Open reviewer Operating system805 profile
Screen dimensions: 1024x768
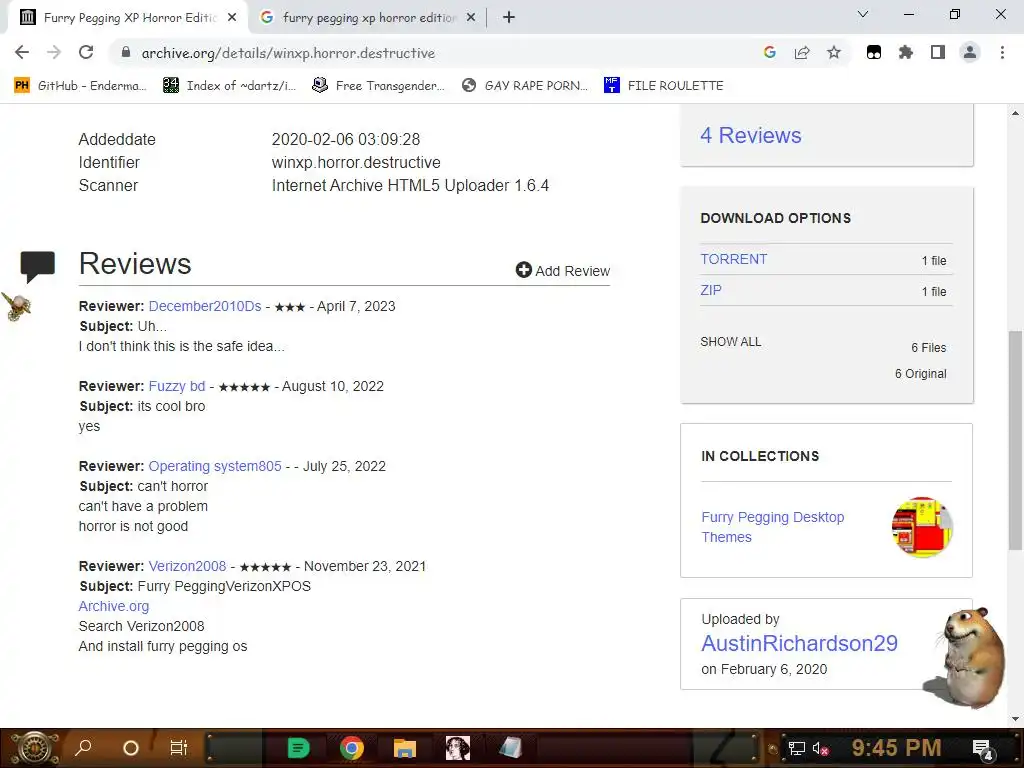(x=215, y=466)
